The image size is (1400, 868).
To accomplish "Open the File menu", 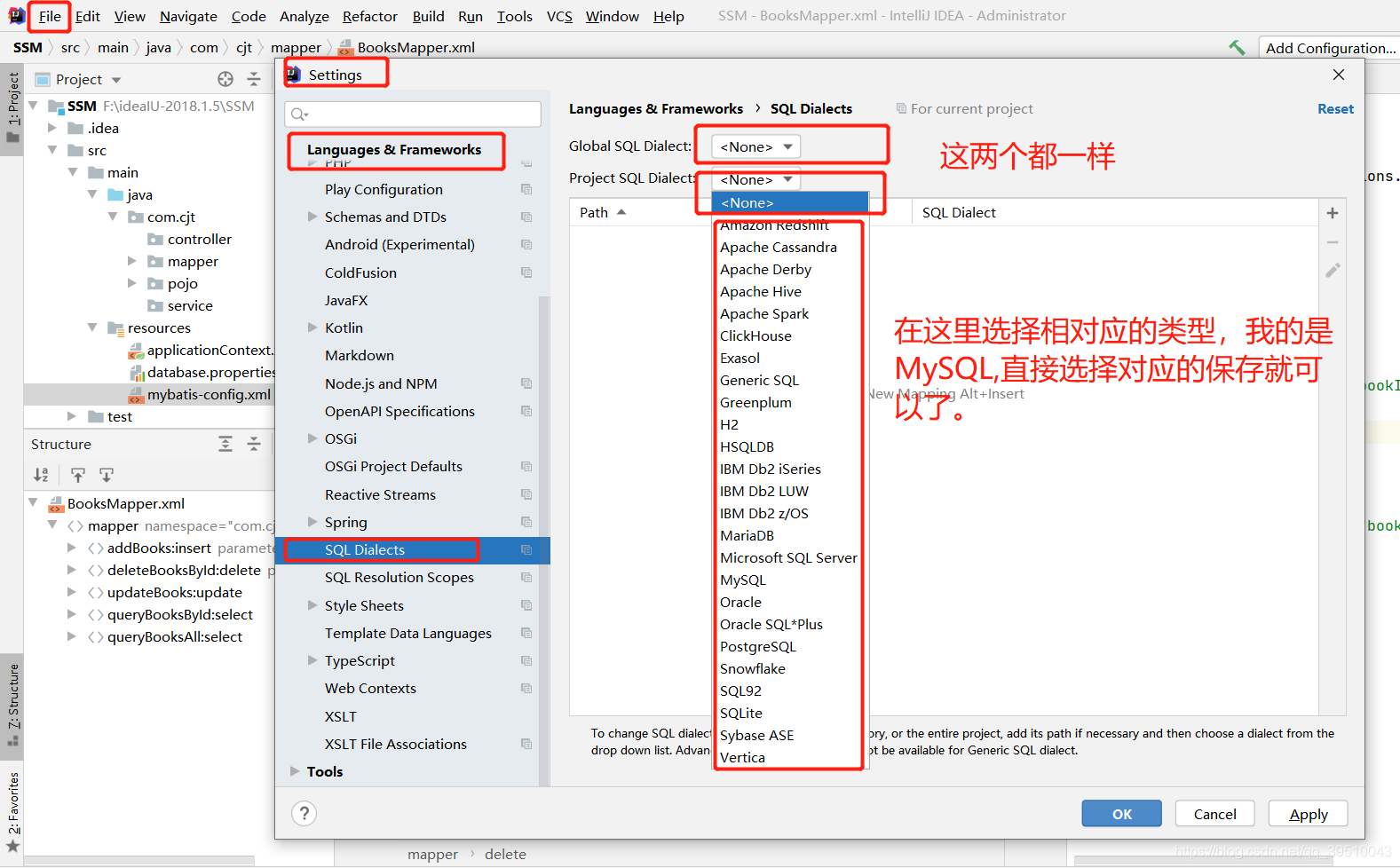I will pos(50,16).
